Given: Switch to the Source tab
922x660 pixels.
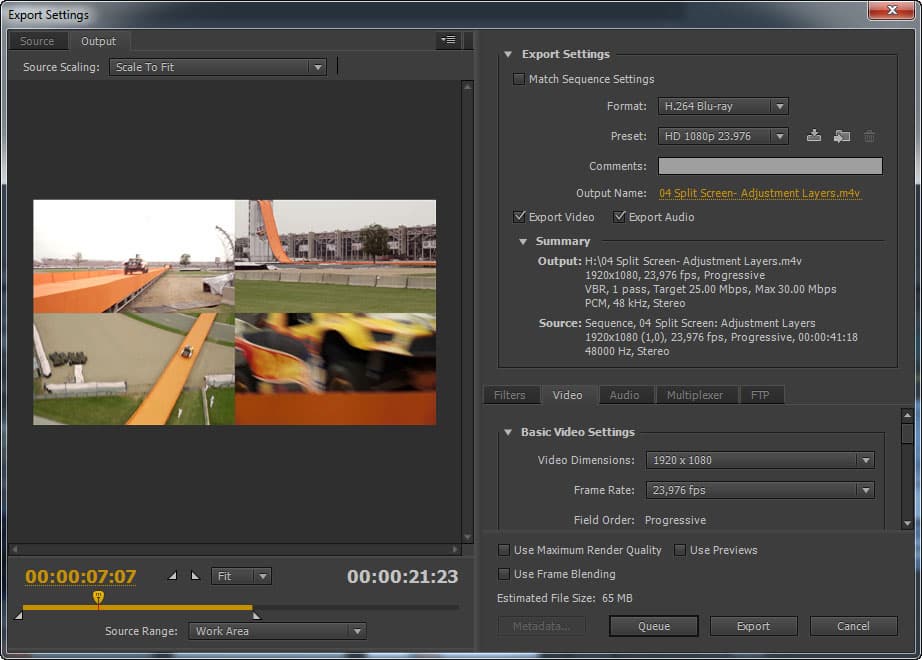Looking at the screenshot, I should pyautogui.click(x=37, y=41).
